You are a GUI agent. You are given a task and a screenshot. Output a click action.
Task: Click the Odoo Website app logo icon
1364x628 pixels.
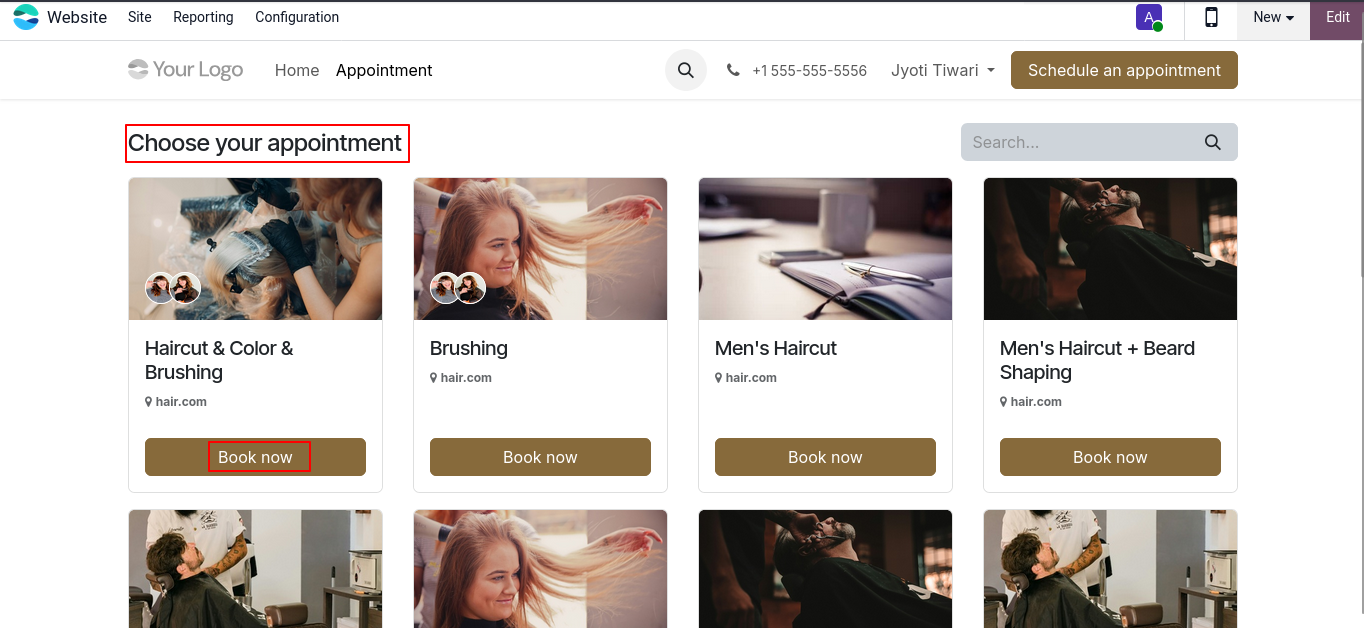pyautogui.click(x=26, y=17)
